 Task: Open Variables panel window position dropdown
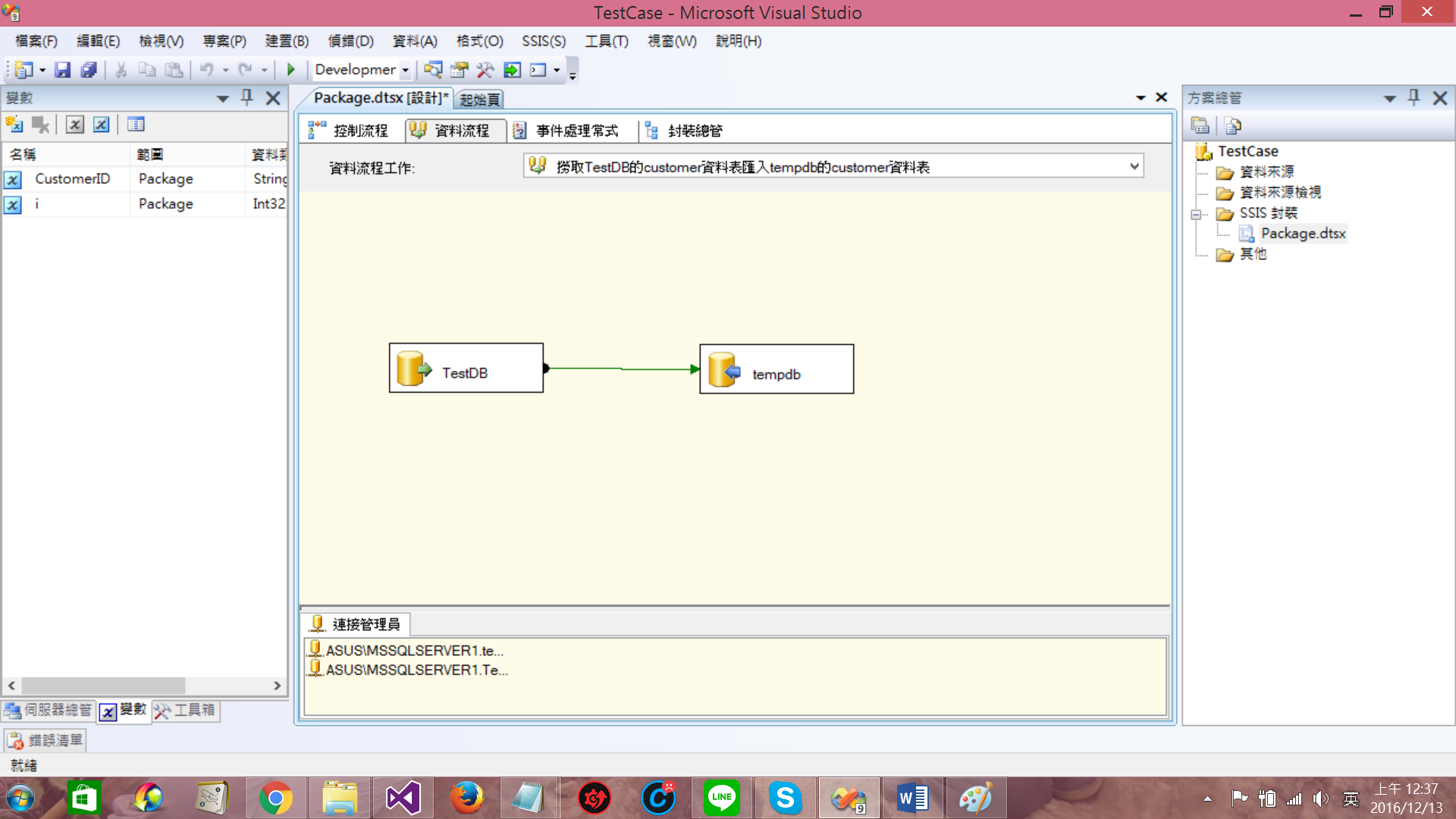point(222,99)
